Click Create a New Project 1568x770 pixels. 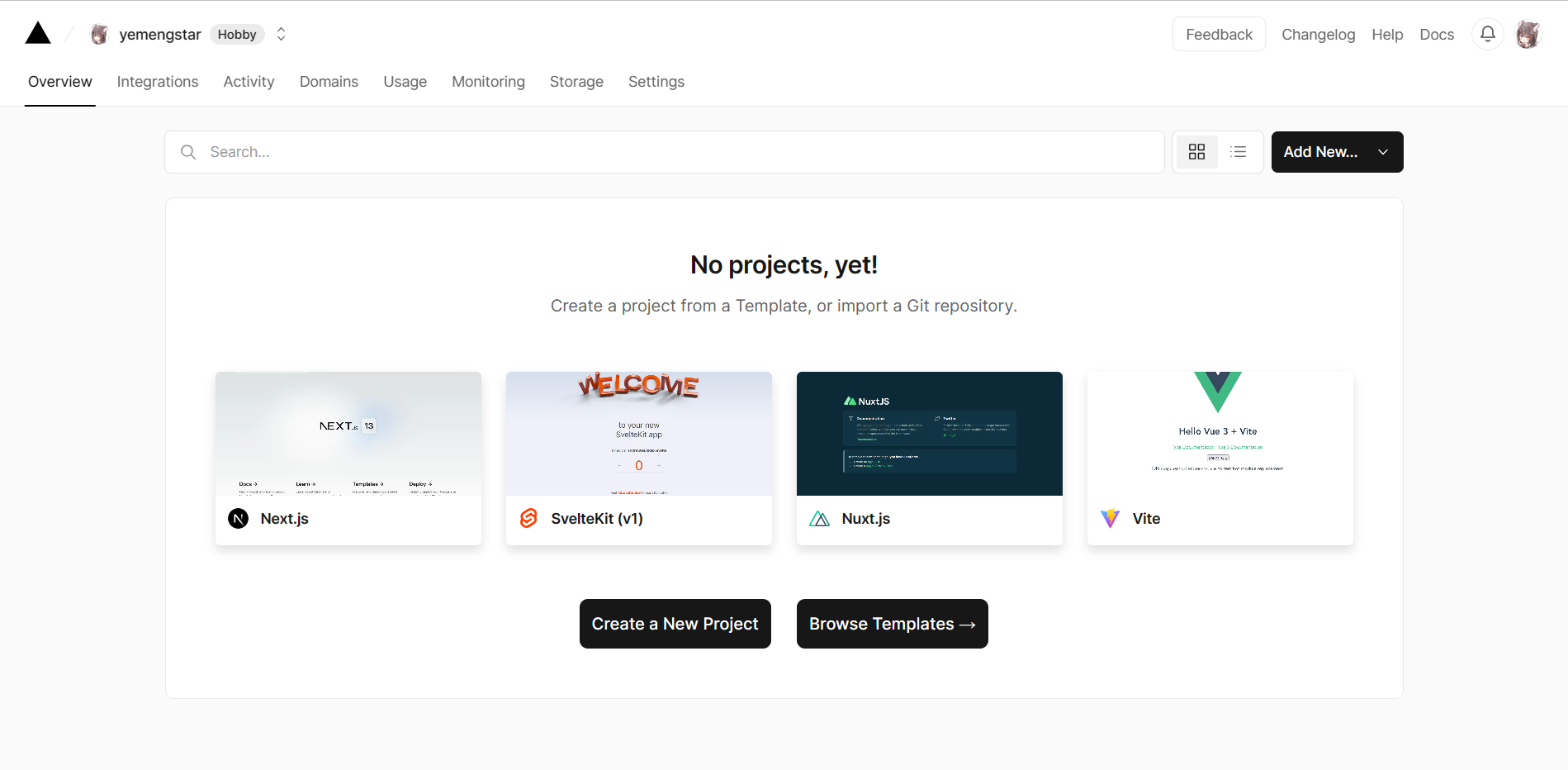coord(675,624)
